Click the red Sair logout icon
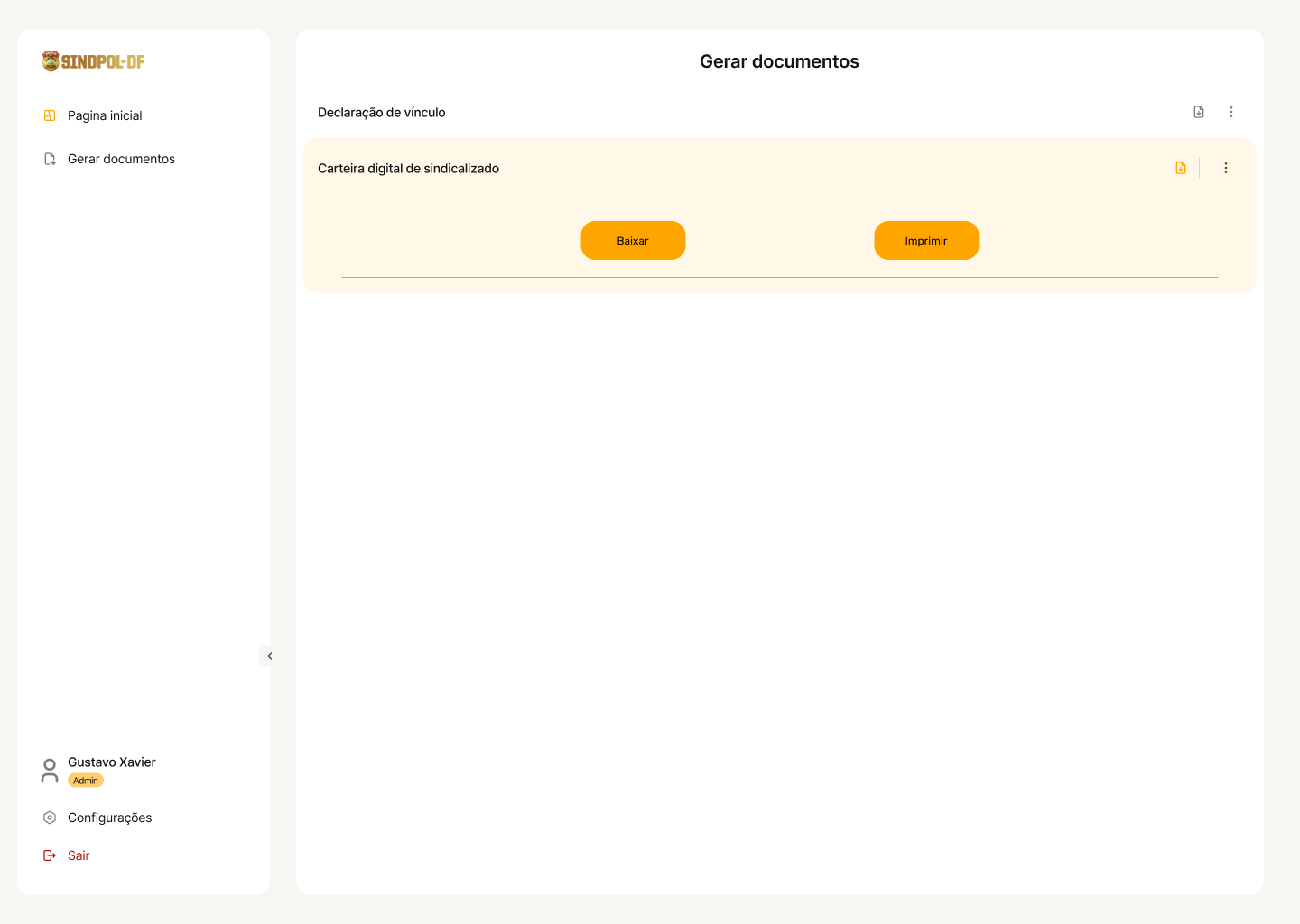The width and height of the screenshot is (1300, 924). coord(50,855)
